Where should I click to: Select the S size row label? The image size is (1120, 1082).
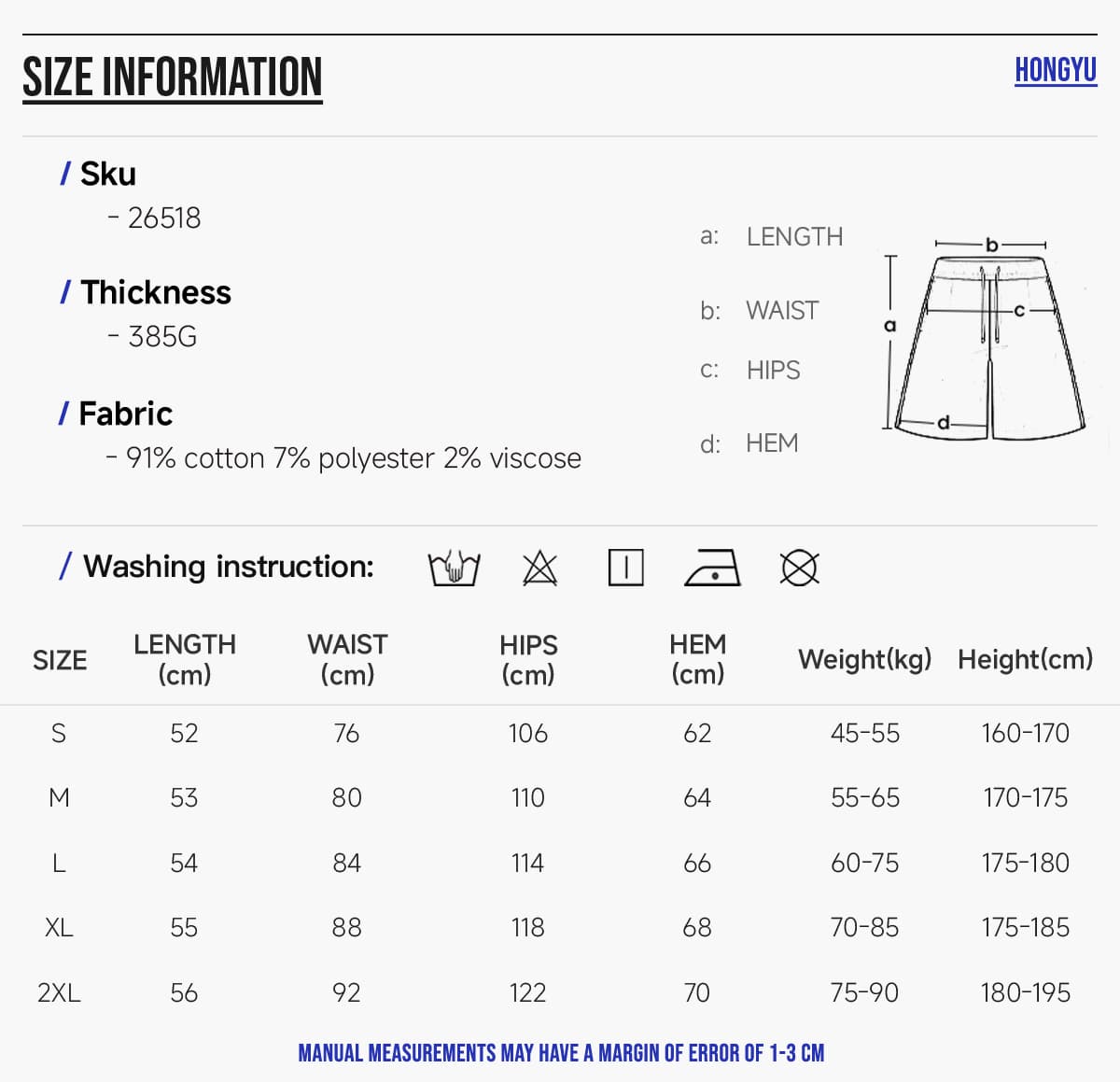point(59,734)
